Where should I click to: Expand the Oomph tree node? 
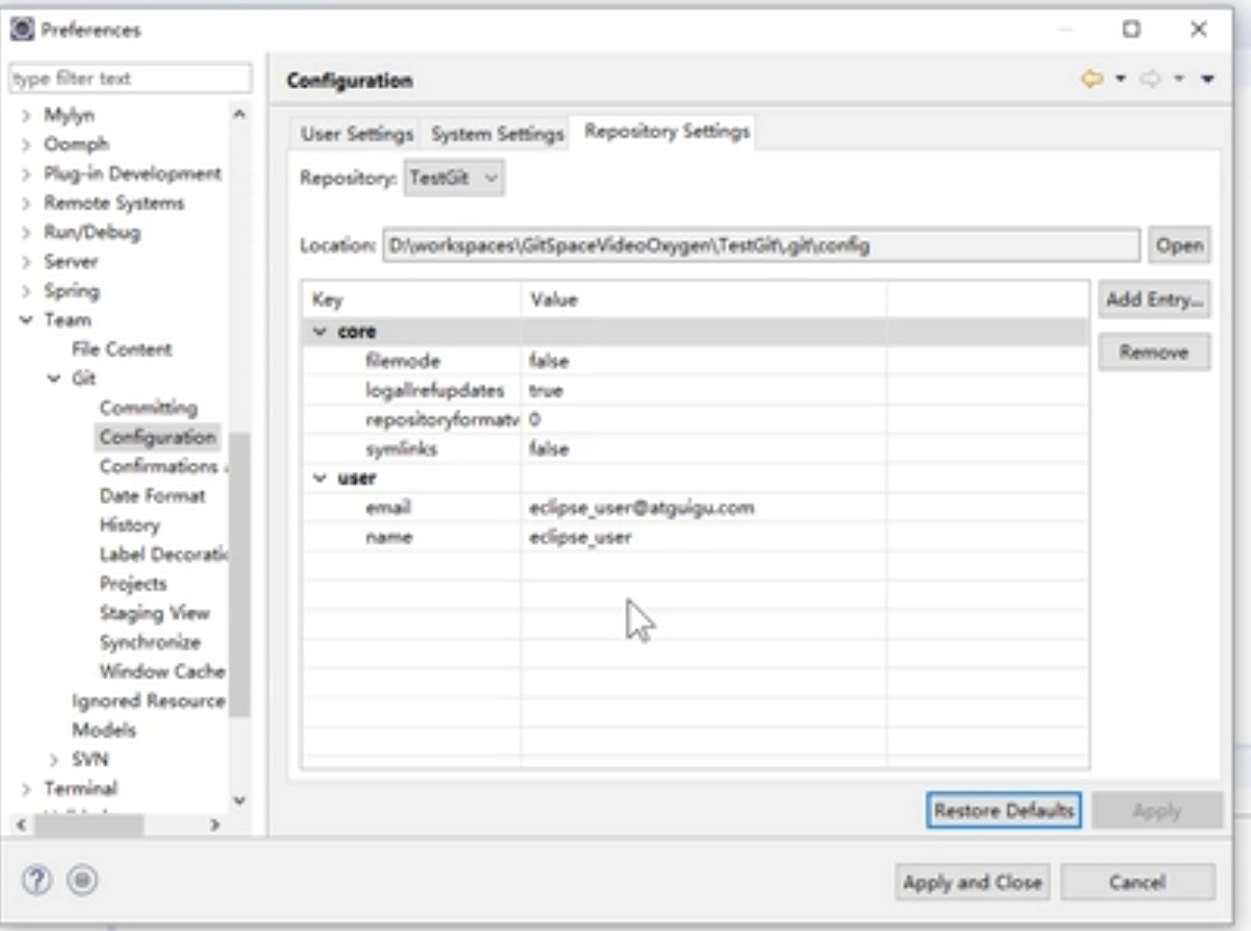[27, 145]
